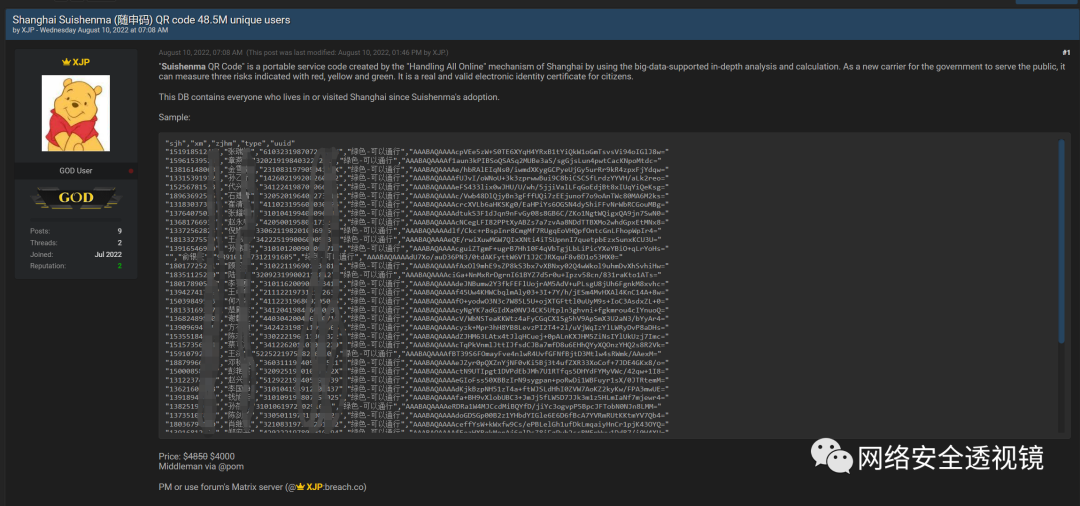The height and width of the screenshot is (506, 1080).
Task: Click the gold crown icon beside sidebar XJP
Action: point(67,62)
